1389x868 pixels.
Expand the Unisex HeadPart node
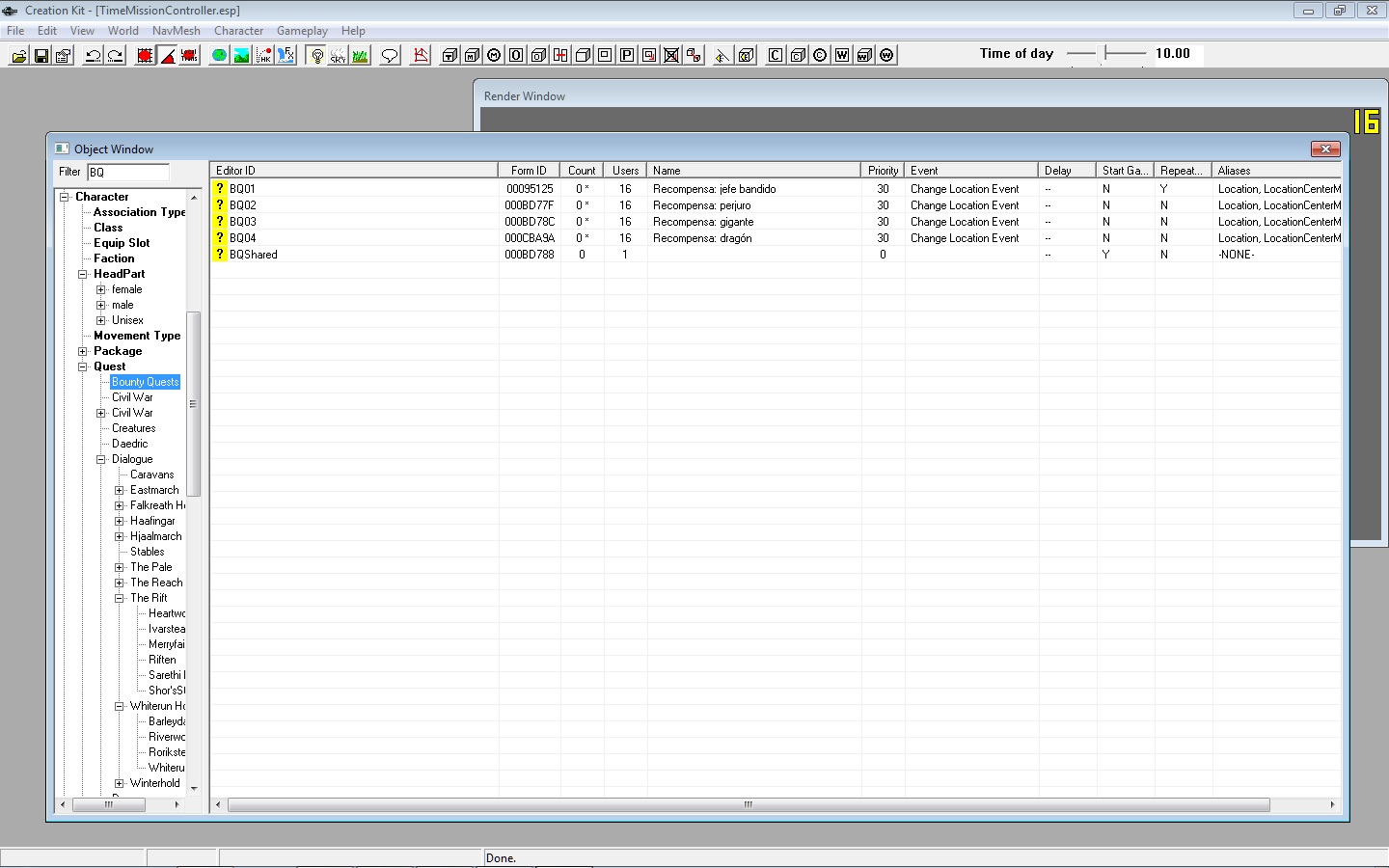click(x=101, y=320)
